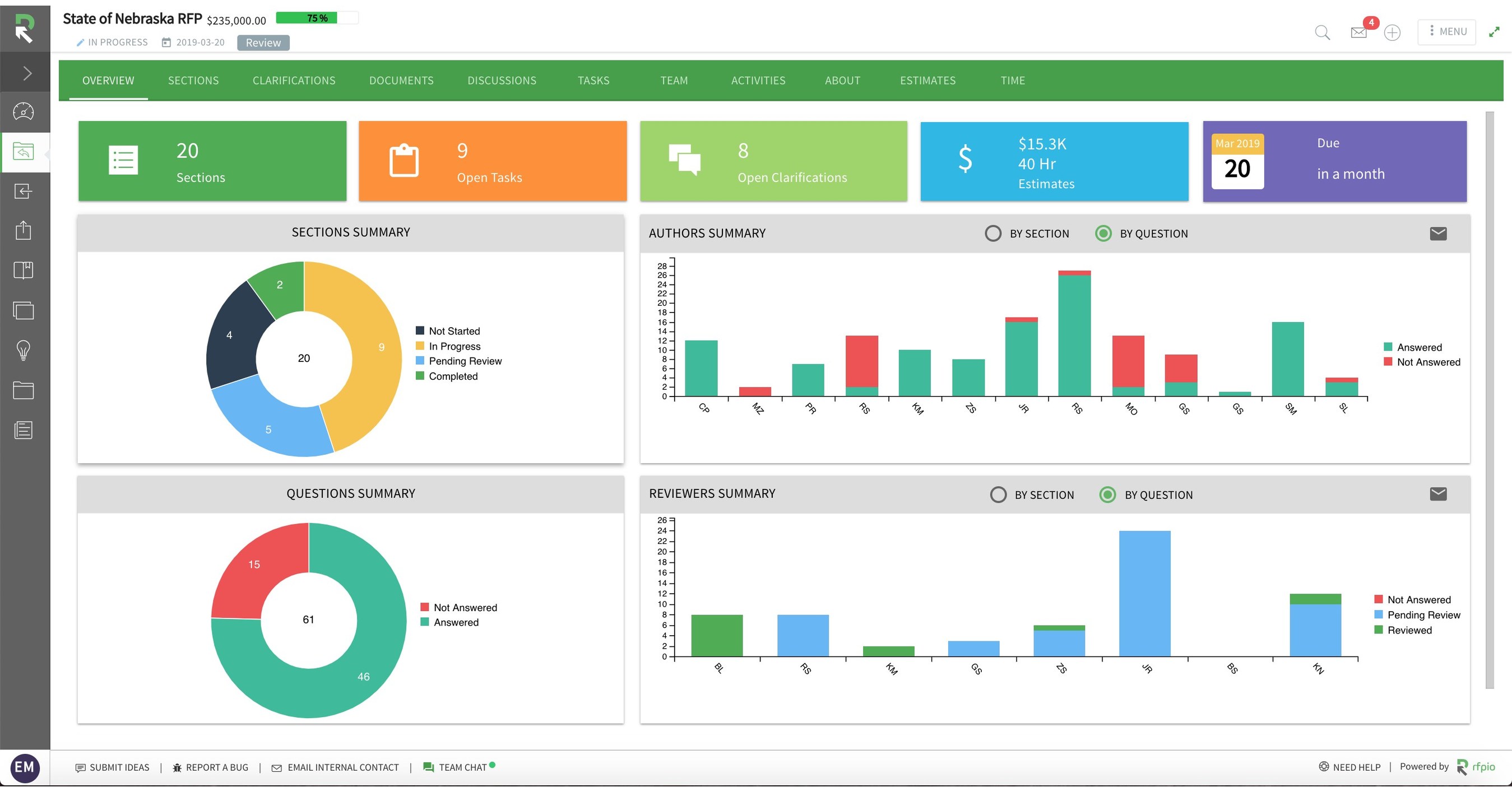
Task: Click the envelope icon on Authors Summary panel
Action: click(1437, 232)
